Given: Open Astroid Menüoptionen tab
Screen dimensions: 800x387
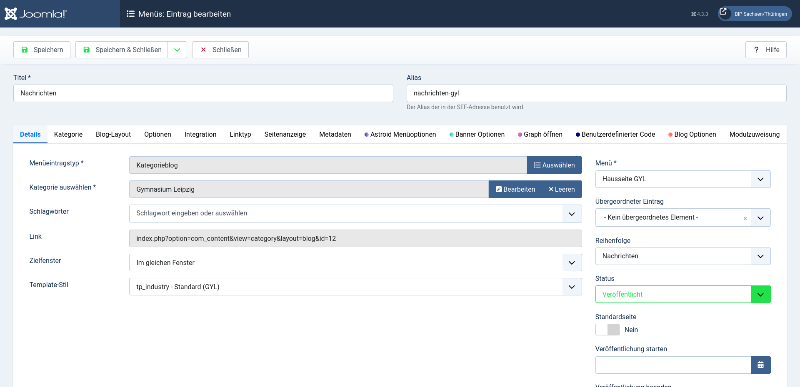Looking at the screenshot, I should tap(401, 135).
